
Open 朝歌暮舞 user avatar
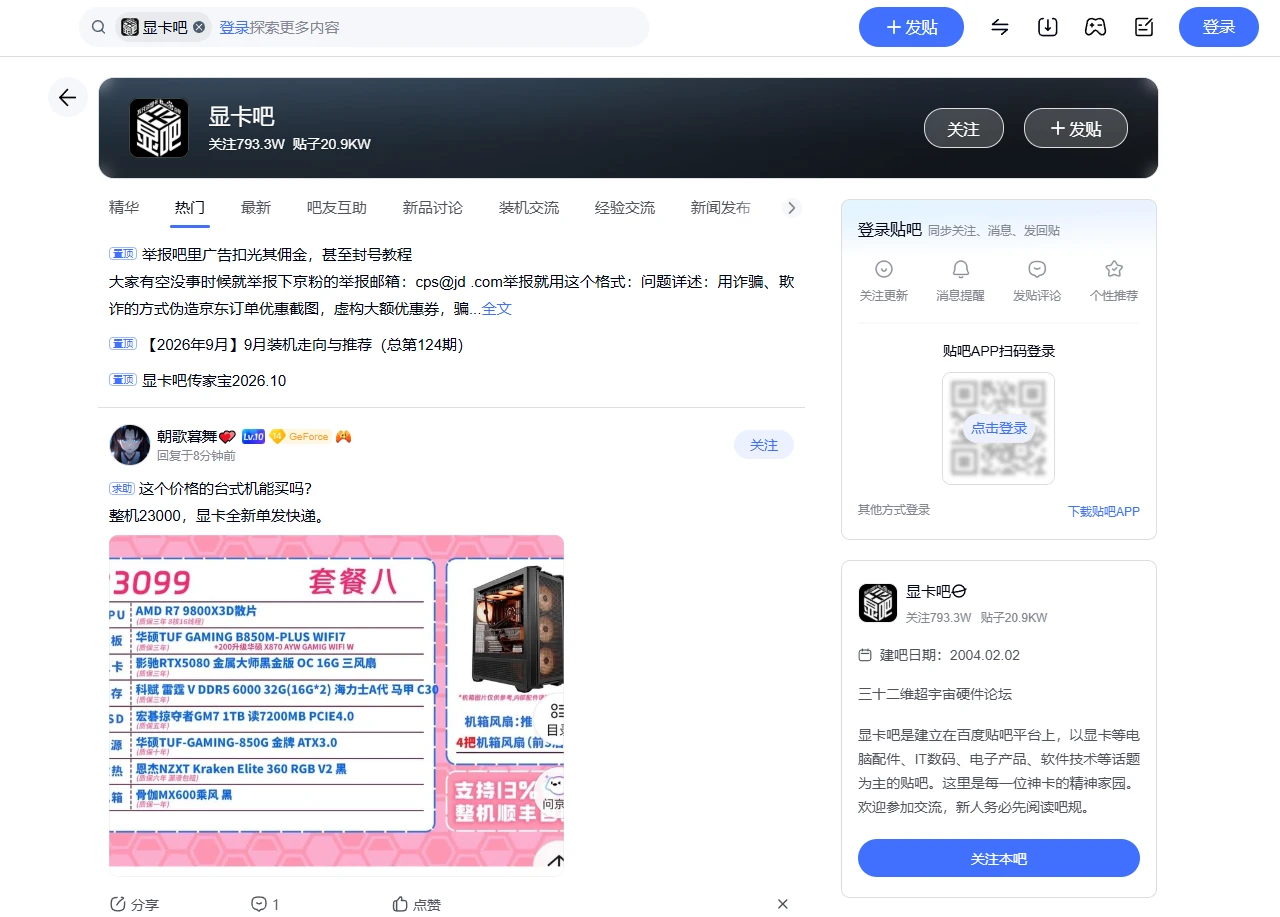(x=130, y=445)
